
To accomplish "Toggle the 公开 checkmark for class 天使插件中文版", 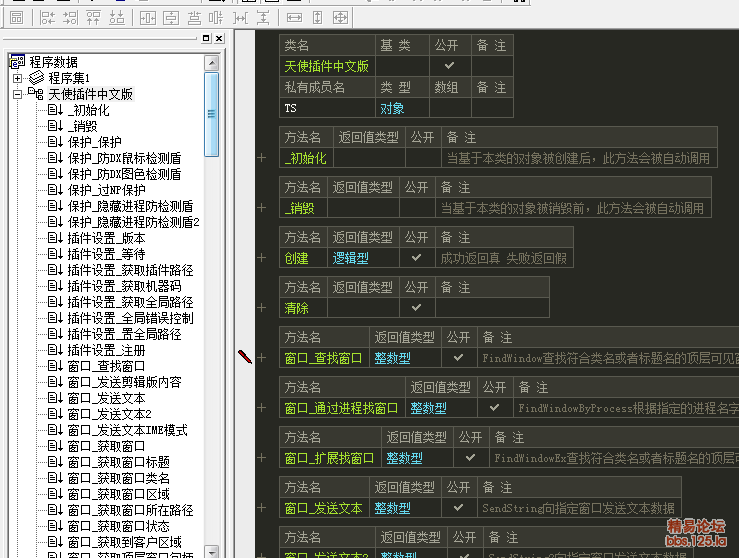I will [450, 66].
